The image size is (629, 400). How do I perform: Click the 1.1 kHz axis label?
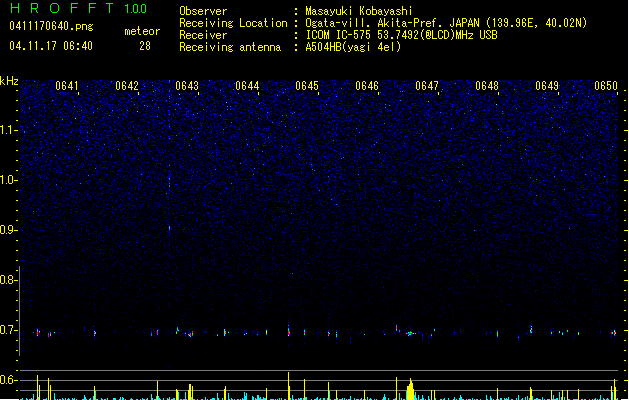pos(8,130)
